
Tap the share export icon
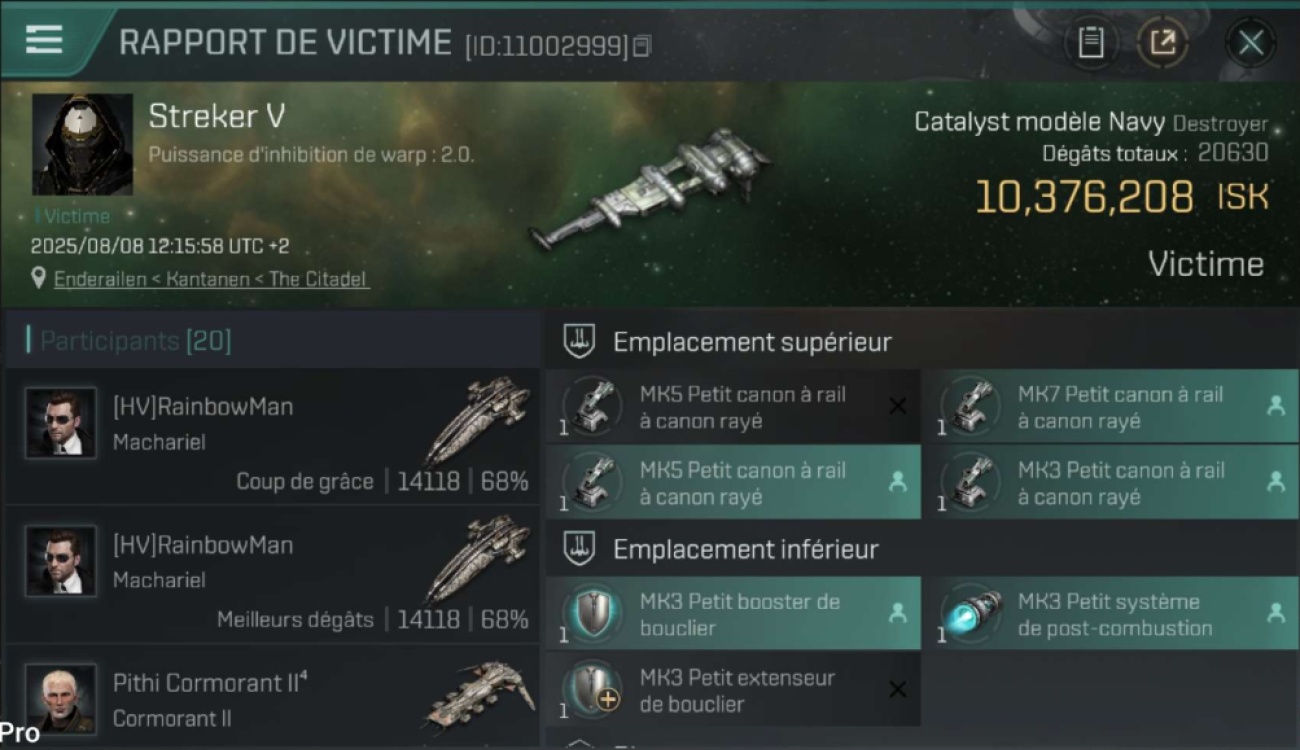tap(1162, 43)
